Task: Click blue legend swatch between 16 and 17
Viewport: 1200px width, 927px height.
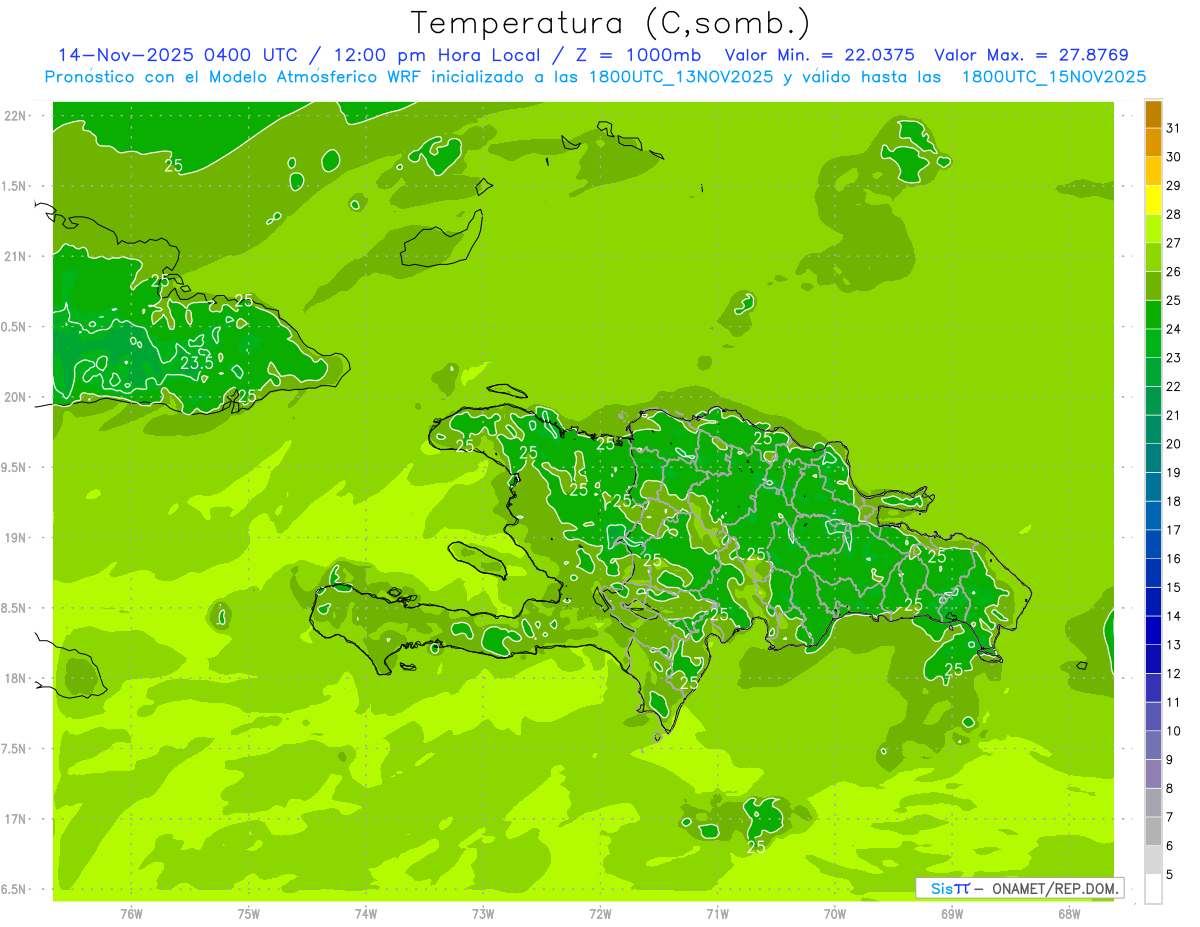Action: tap(1153, 544)
